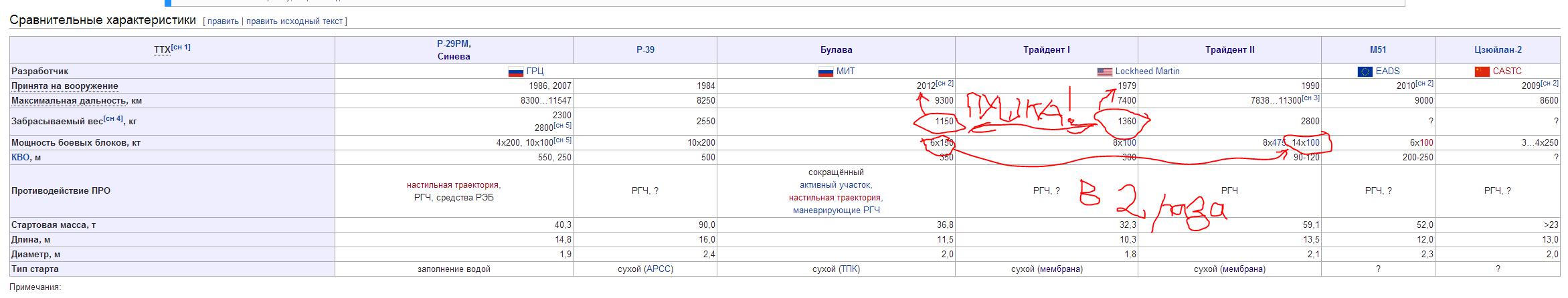Click the ТТХ header abbreviation
This screenshot has width=1568, height=298.
tap(161, 50)
